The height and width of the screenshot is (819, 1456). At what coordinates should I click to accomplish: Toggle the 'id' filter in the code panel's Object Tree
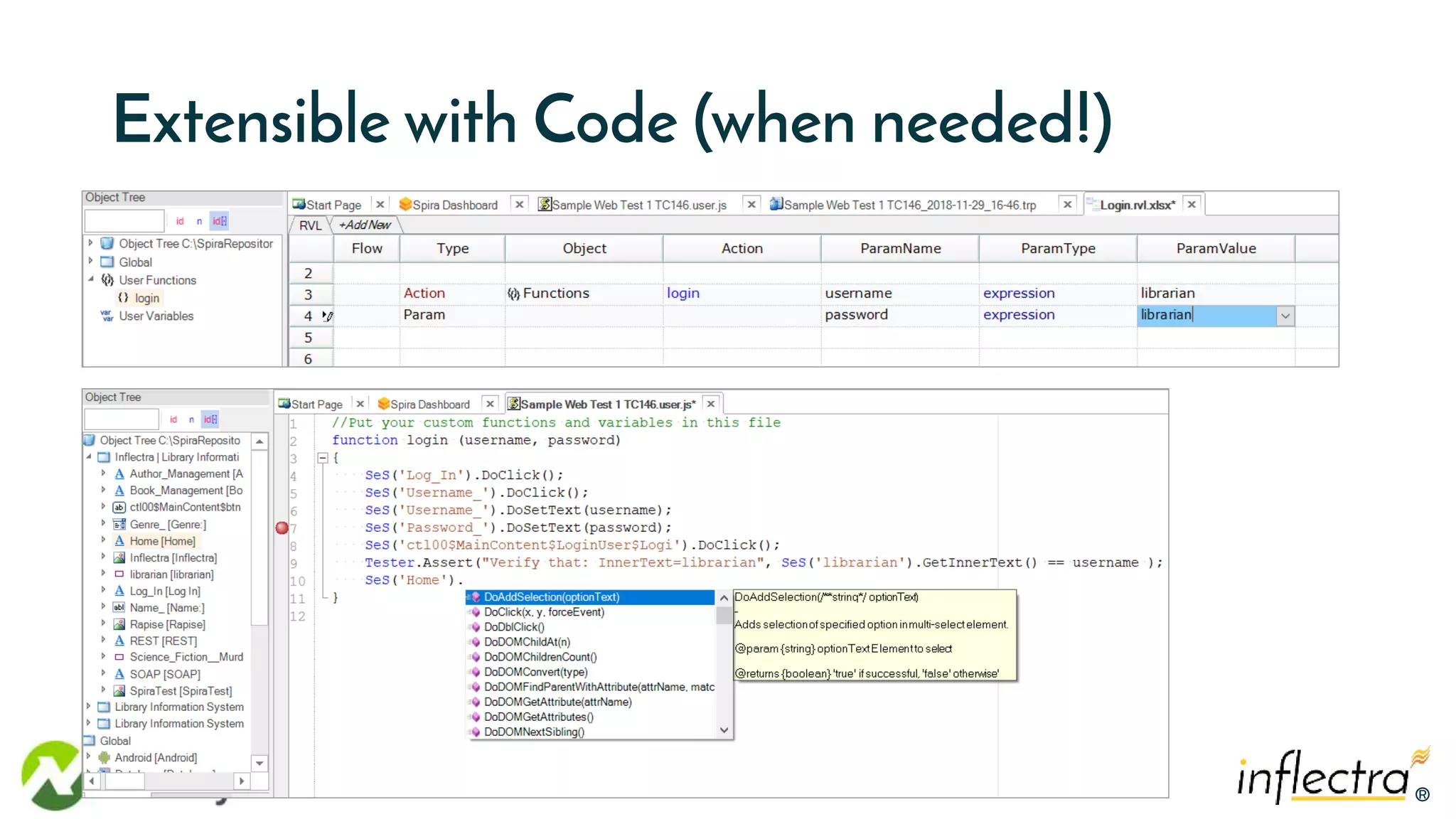pyautogui.click(x=173, y=419)
